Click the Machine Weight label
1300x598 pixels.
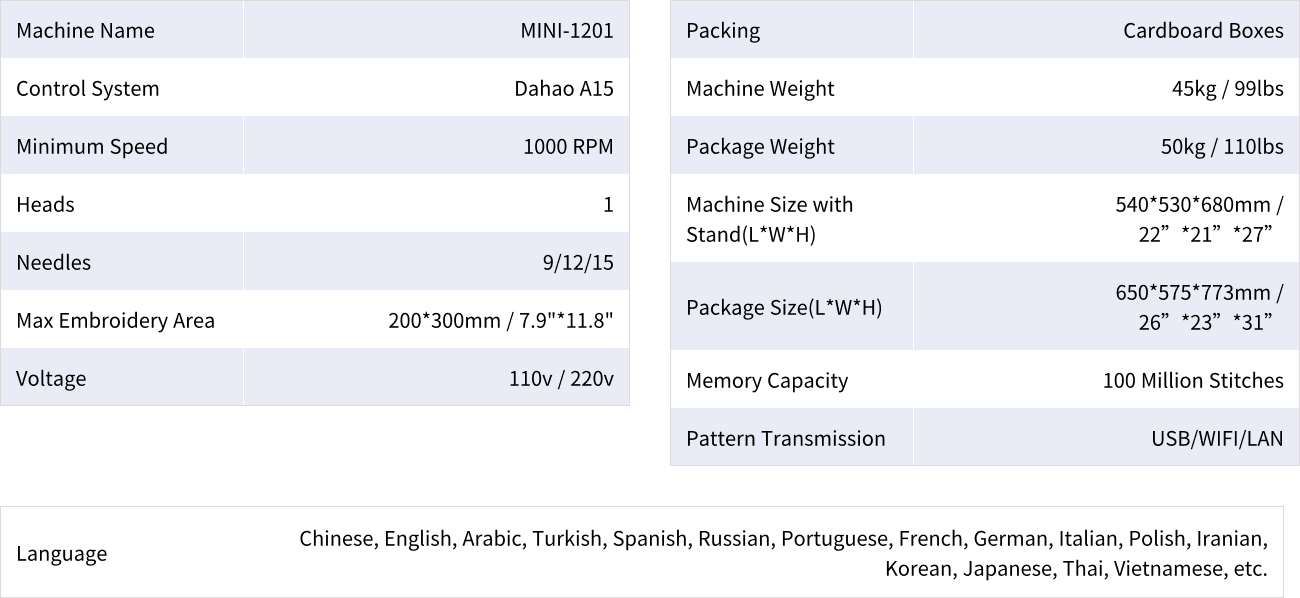pos(760,88)
